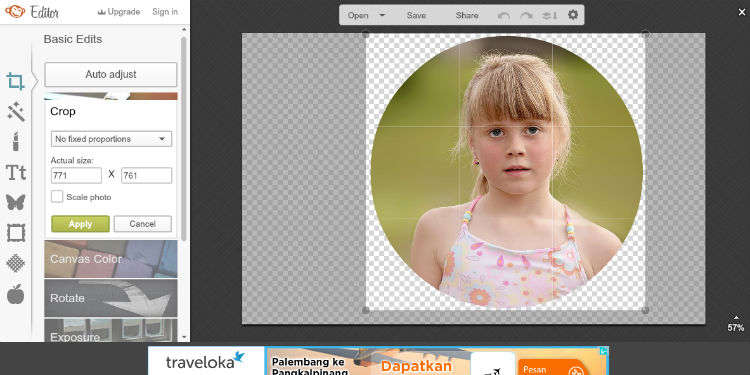This screenshot has width=750, height=375.
Task: Open the No fixed proportions dropdown
Action: (111, 139)
